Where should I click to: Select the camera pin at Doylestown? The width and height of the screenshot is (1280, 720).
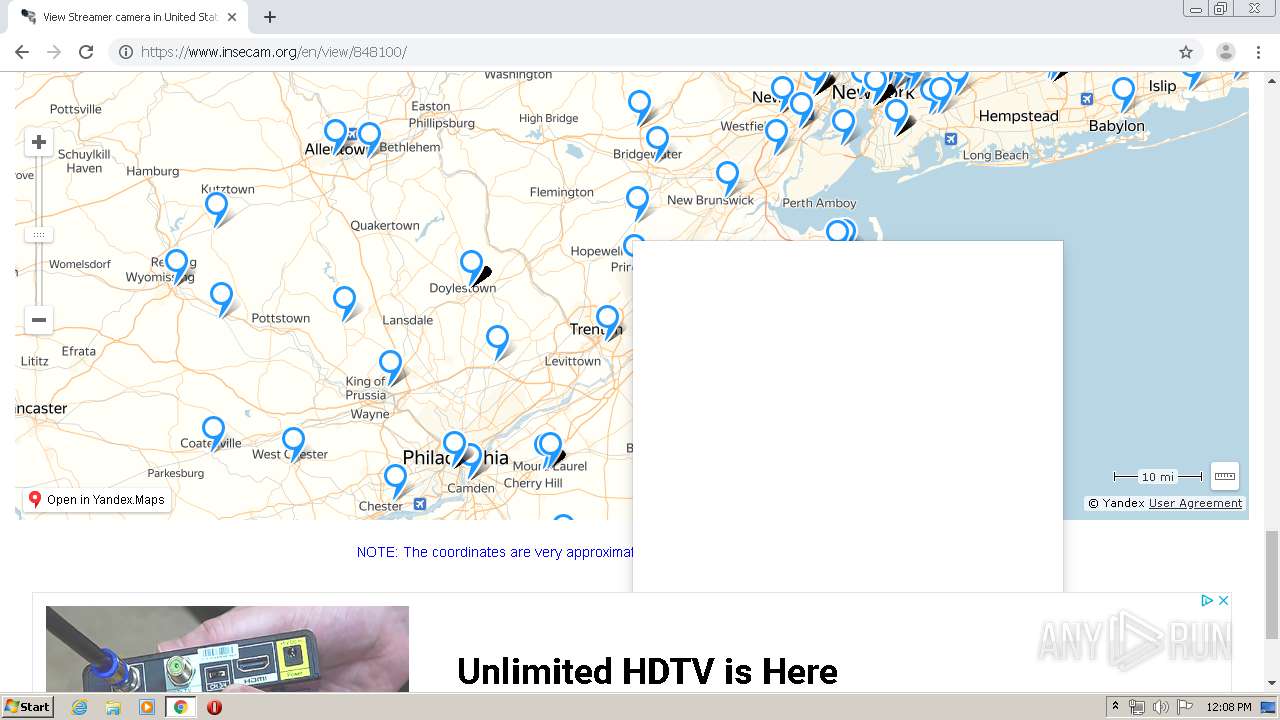click(x=471, y=266)
